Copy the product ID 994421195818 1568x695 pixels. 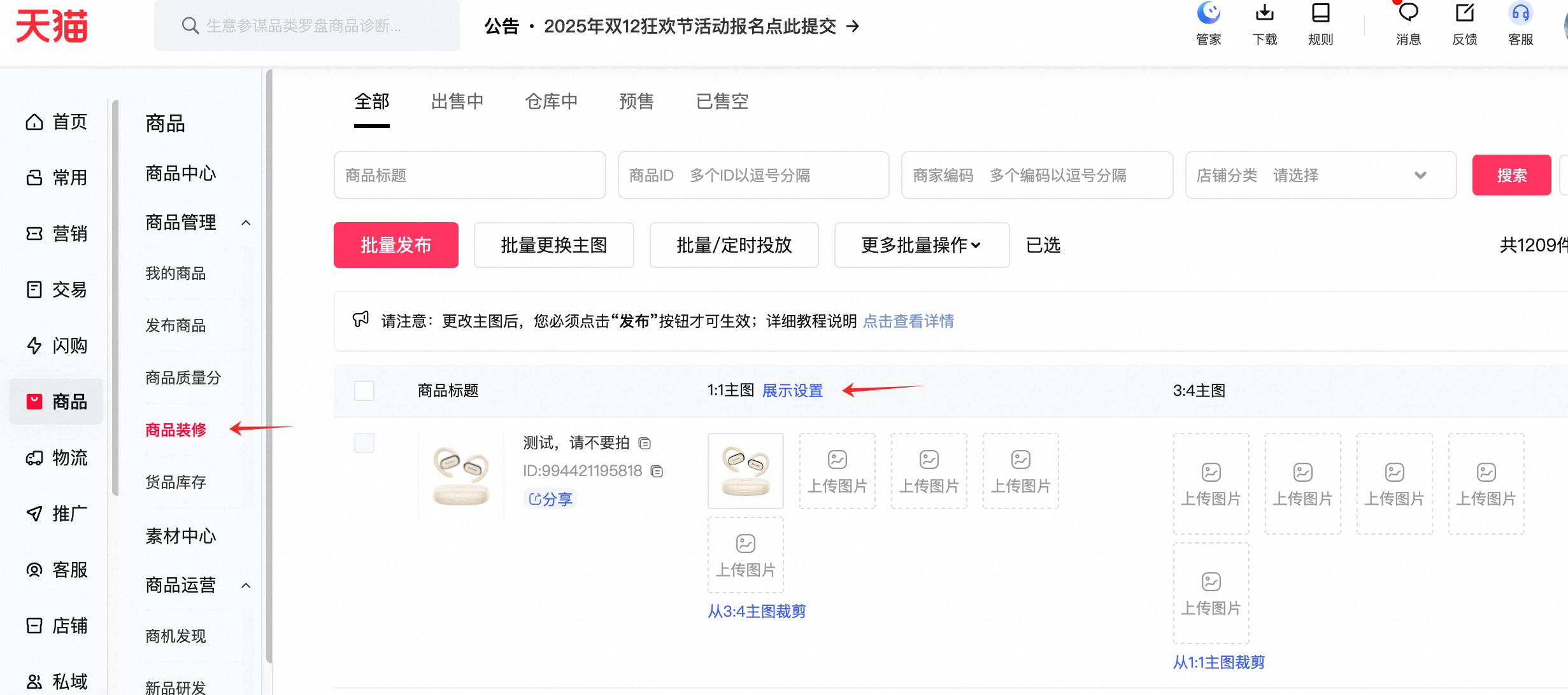[657, 471]
